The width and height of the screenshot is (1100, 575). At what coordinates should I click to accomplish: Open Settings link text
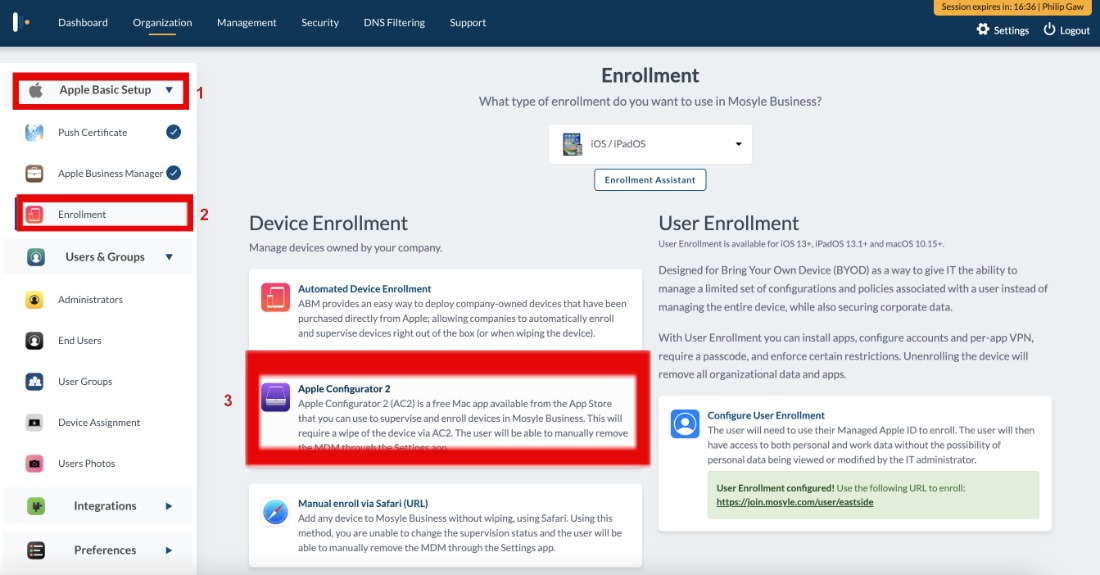1011,30
